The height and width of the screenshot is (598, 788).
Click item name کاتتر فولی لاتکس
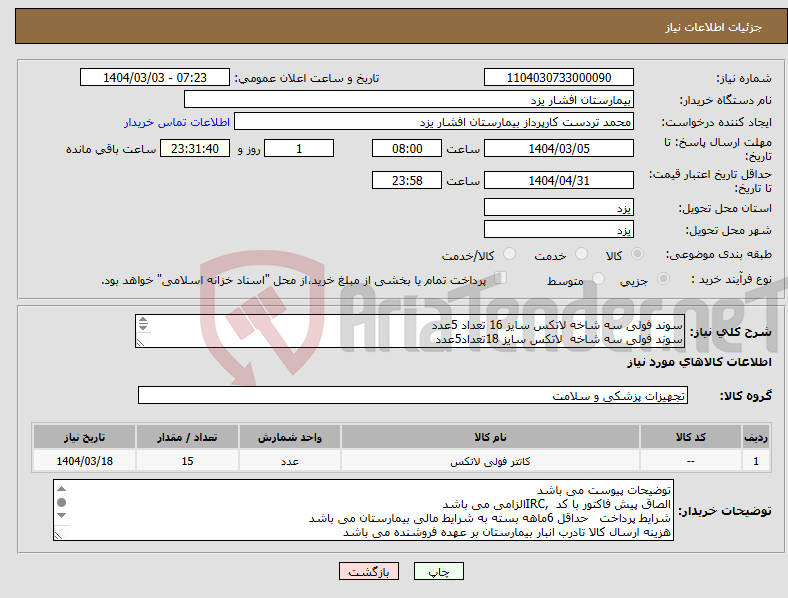(490, 461)
